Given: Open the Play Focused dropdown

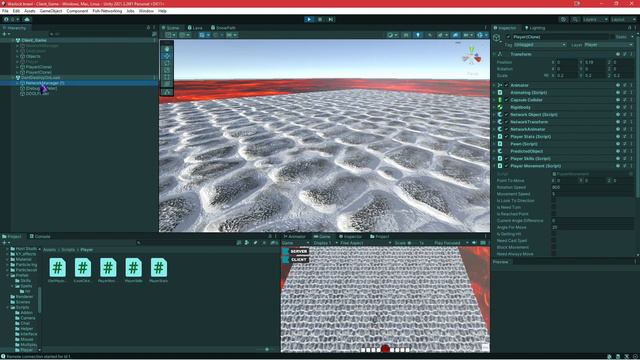Looking at the screenshot, I should pyautogui.click(x=450, y=243).
